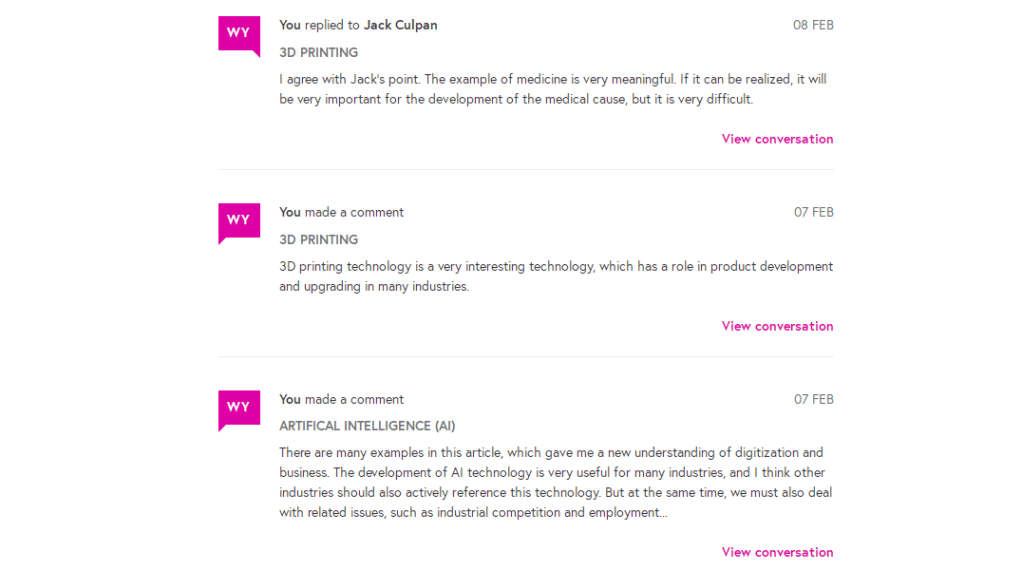Click "You" in the reply to Jack Culpan
The width and height of the screenshot is (1022, 571).
(x=290, y=25)
